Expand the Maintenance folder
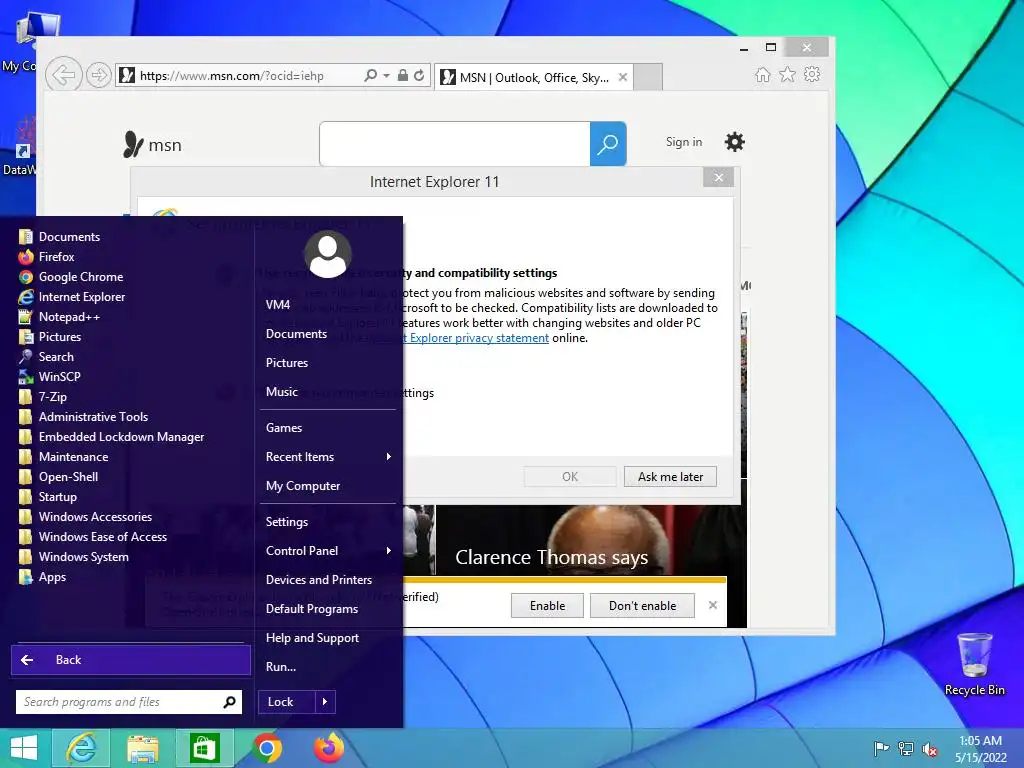The height and width of the screenshot is (768, 1024). tap(64, 456)
